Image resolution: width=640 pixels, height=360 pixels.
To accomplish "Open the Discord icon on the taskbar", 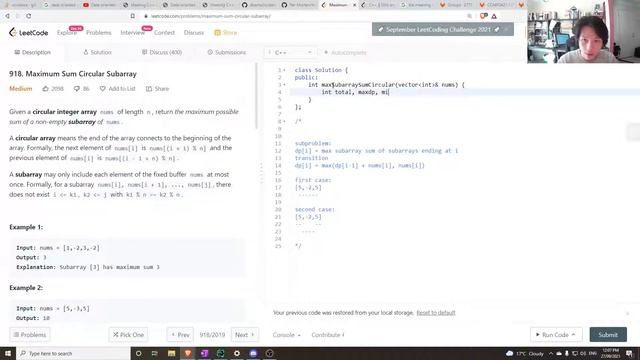I will click(x=253, y=353).
